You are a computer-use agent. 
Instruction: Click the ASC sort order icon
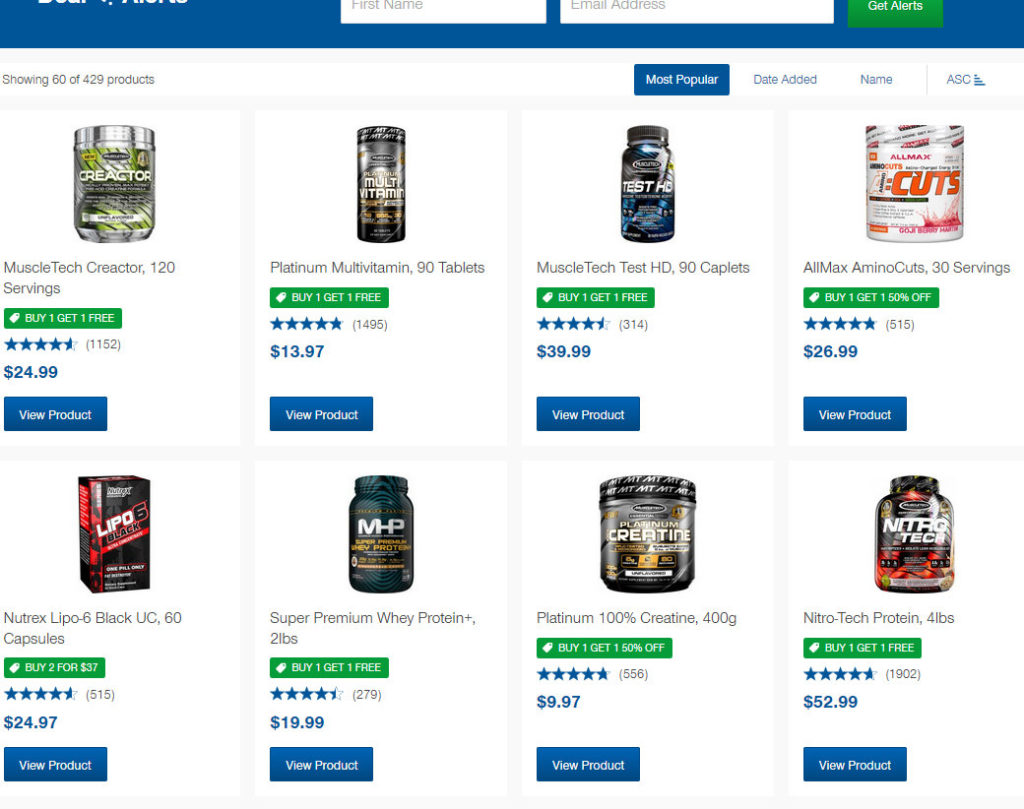point(979,80)
